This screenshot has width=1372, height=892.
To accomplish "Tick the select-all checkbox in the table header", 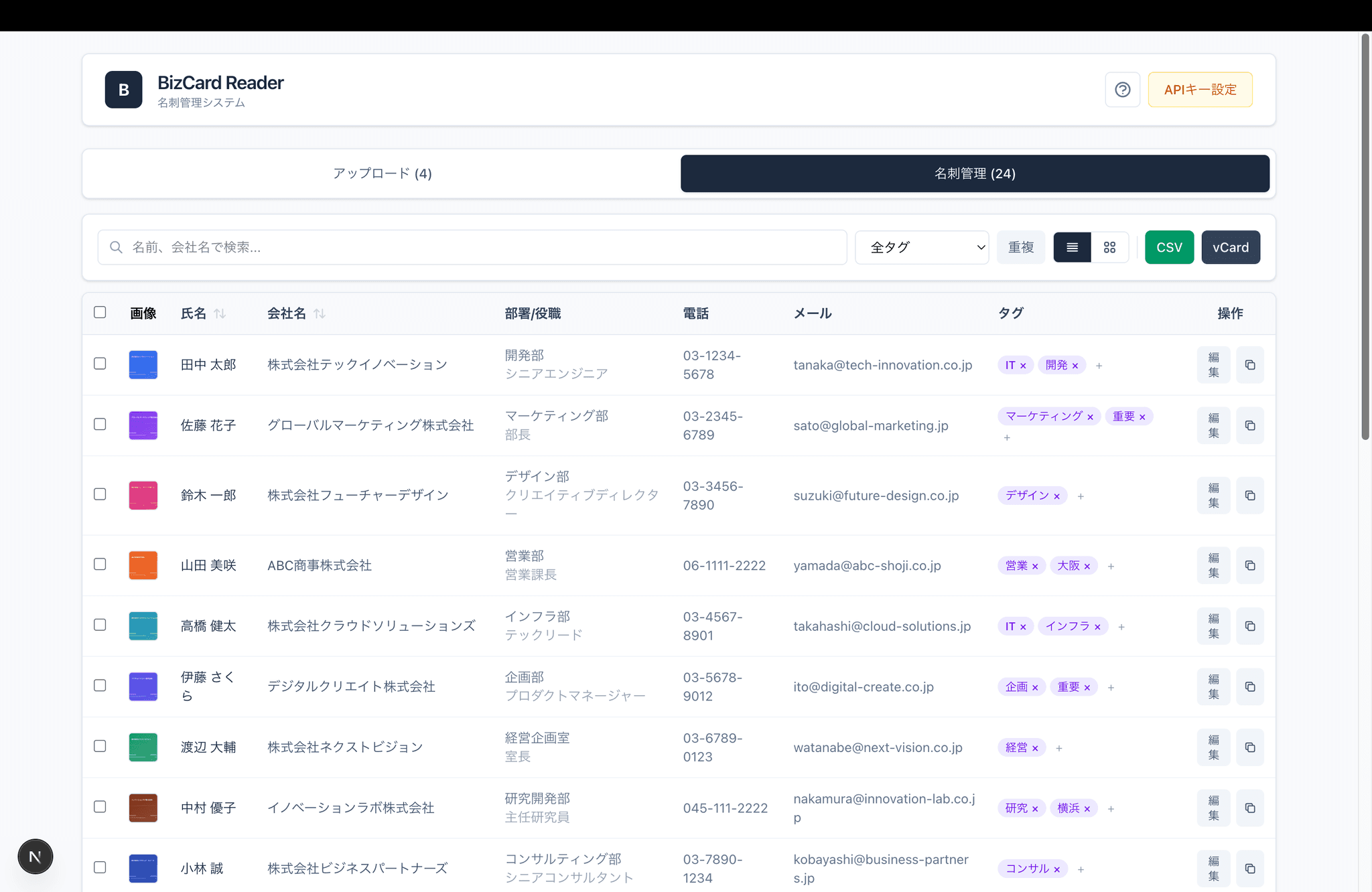I will click(100, 312).
